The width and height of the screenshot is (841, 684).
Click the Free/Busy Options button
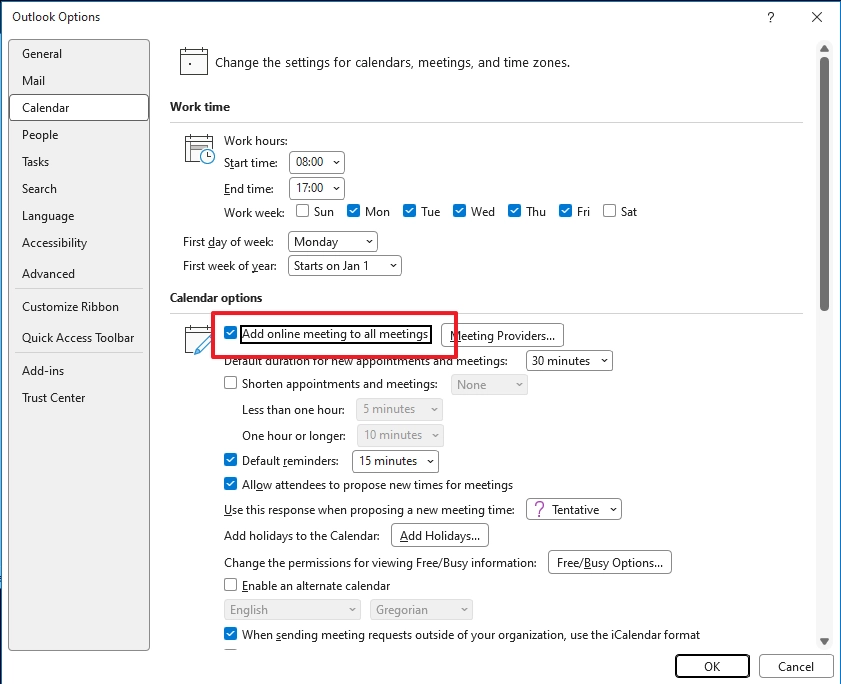click(610, 562)
